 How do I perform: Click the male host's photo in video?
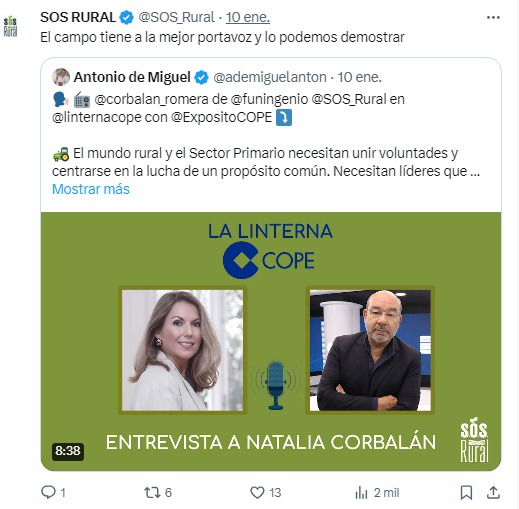[370, 350]
